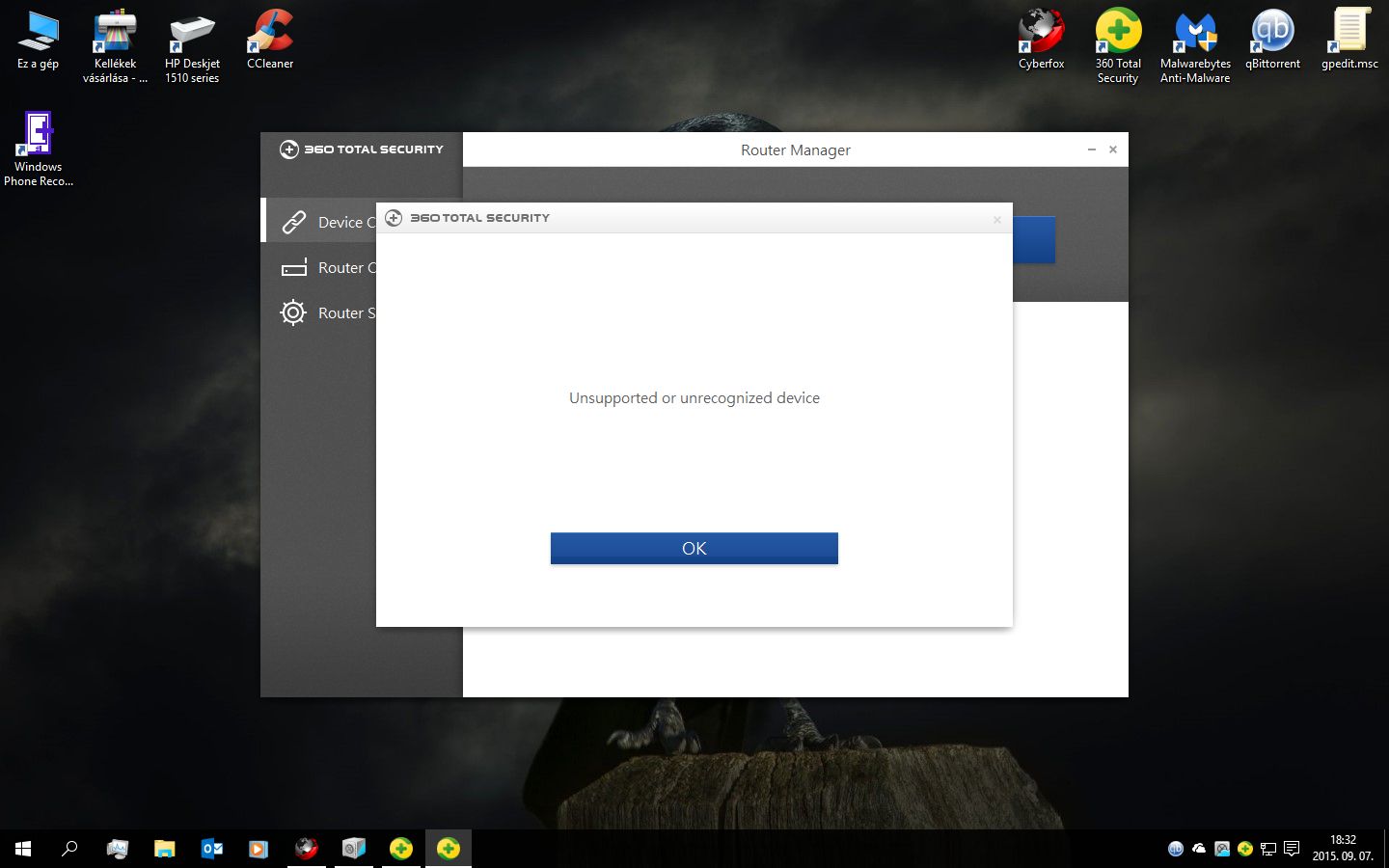Click the gray and blue cloud tray icon
Image resolution: width=1389 pixels, height=868 pixels.
pyautogui.click(x=1222, y=849)
